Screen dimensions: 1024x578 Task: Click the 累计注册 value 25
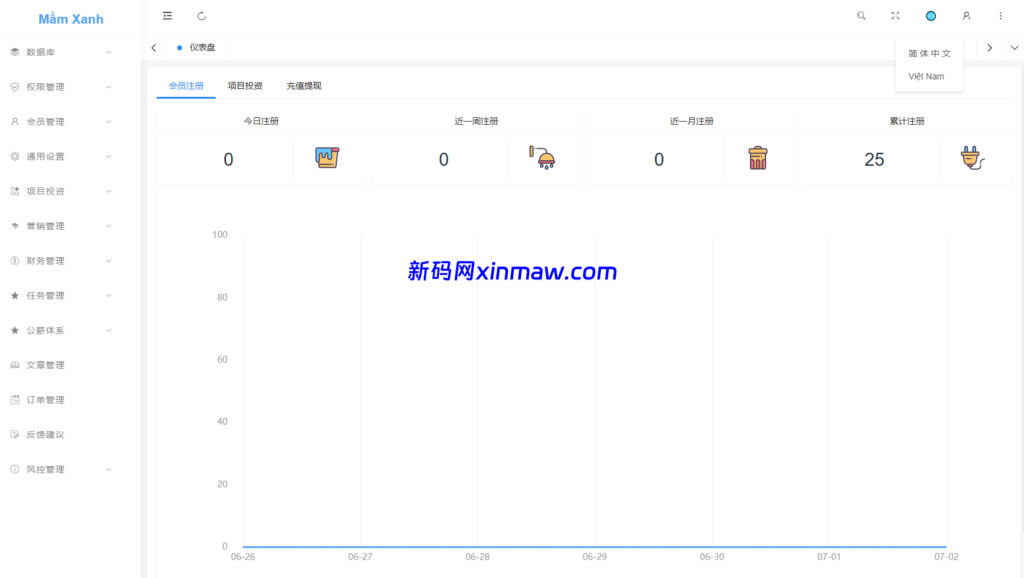(x=874, y=159)
